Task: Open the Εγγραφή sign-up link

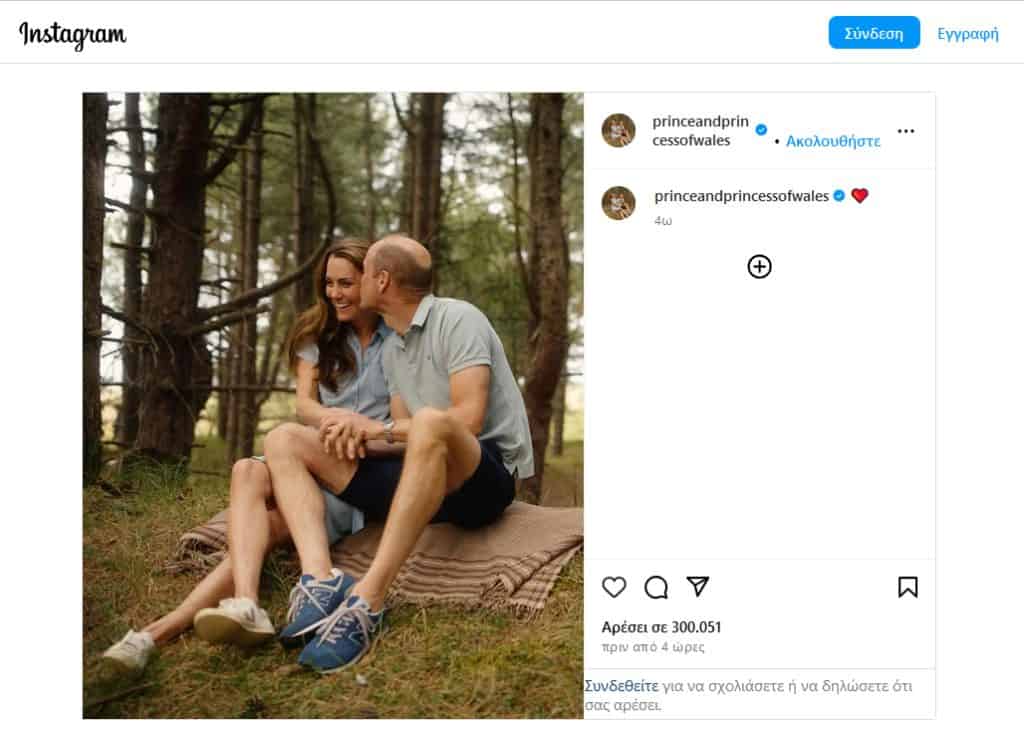Action: point(967,33)
